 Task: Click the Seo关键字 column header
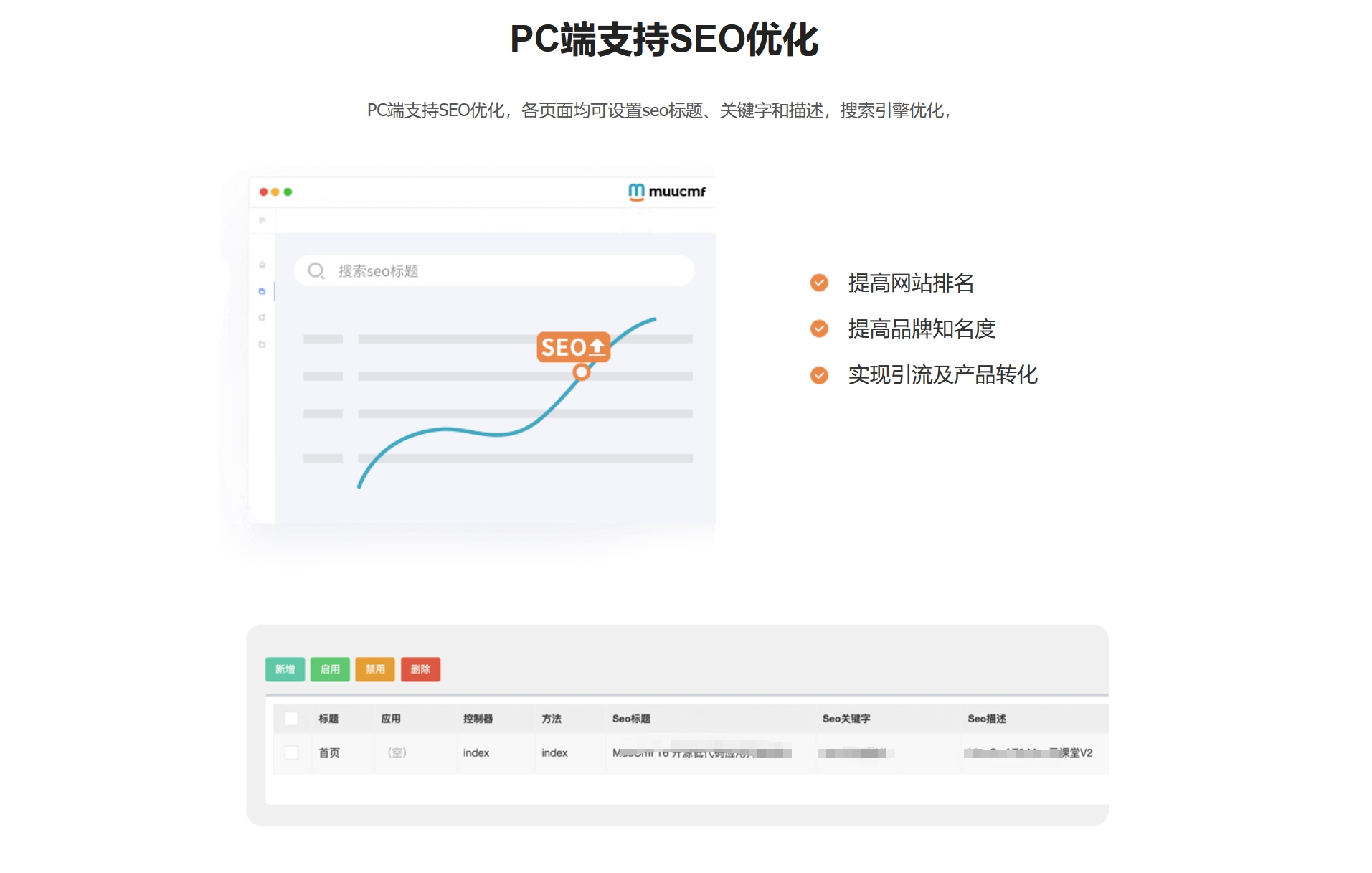[846, 718]
